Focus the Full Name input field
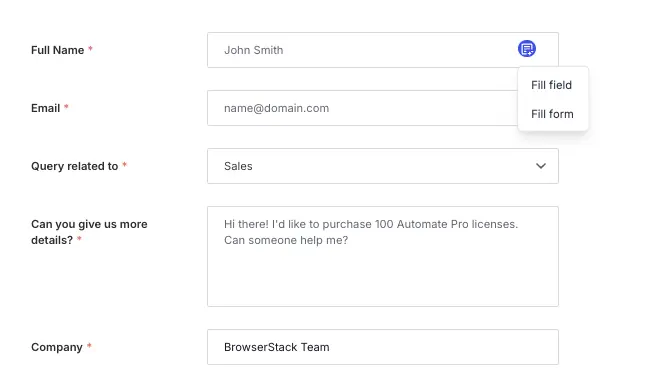Image resolution: width=647 pixels, height=390 pixels. click(383, 50)
